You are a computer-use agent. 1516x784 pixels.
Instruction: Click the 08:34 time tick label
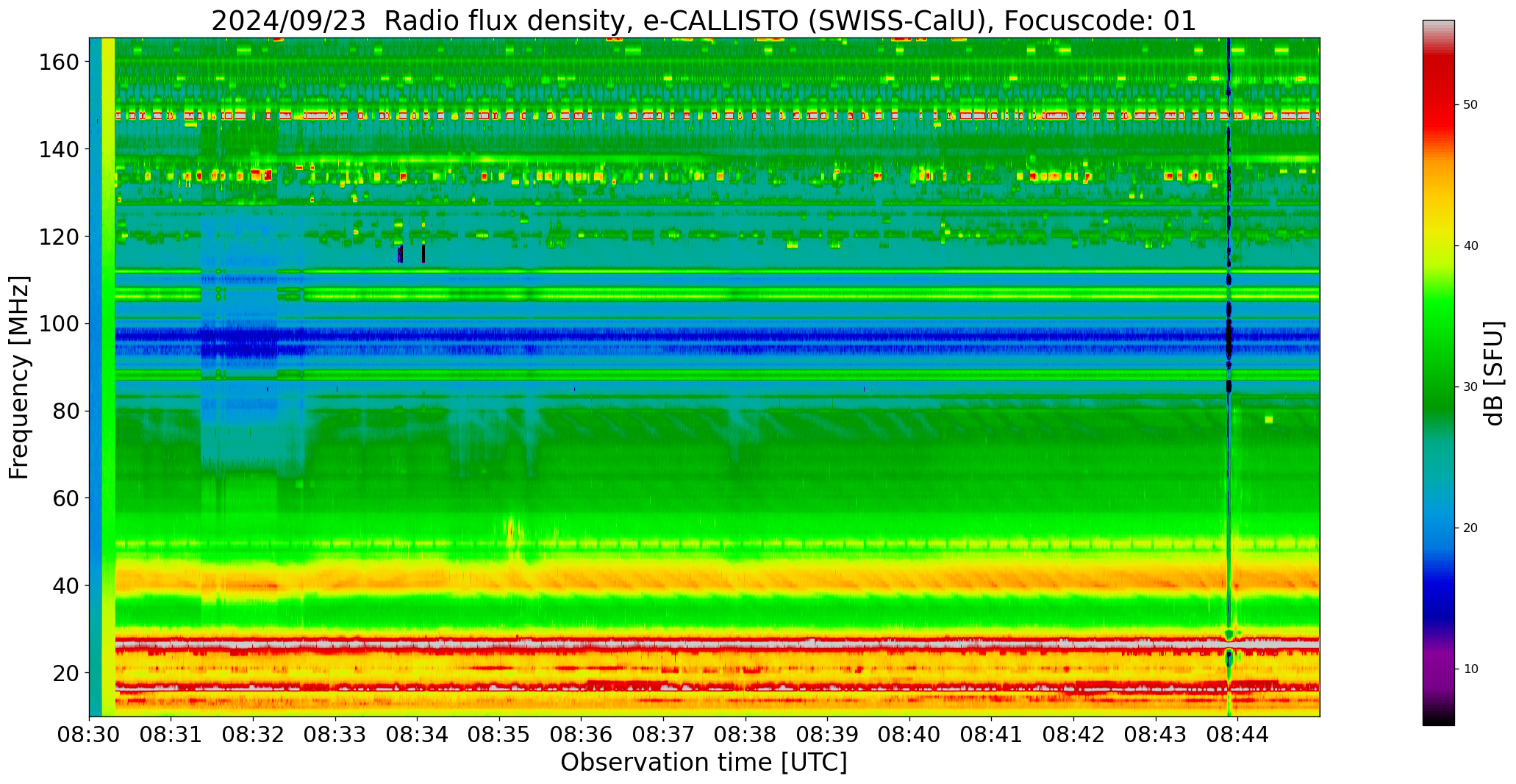(418, 735)
